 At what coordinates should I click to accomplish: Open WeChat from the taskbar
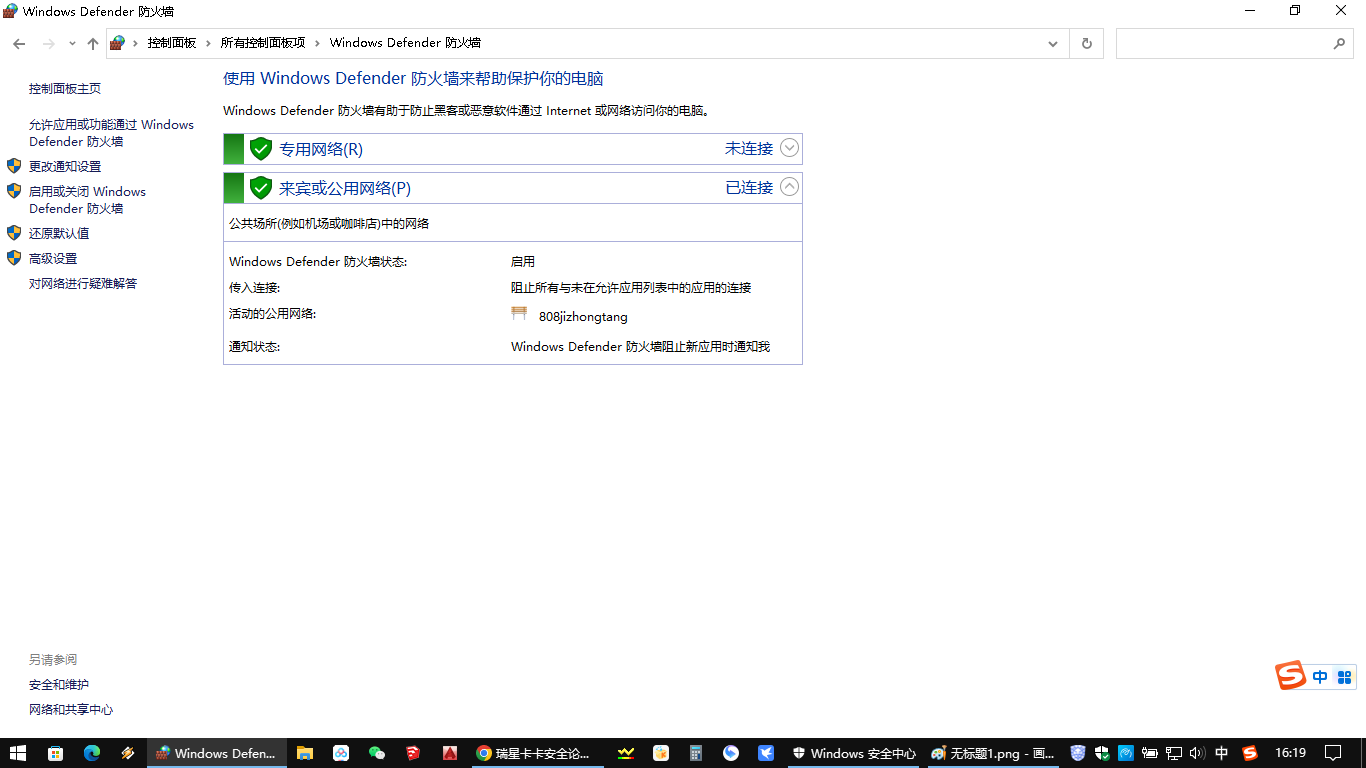[377, 753]
